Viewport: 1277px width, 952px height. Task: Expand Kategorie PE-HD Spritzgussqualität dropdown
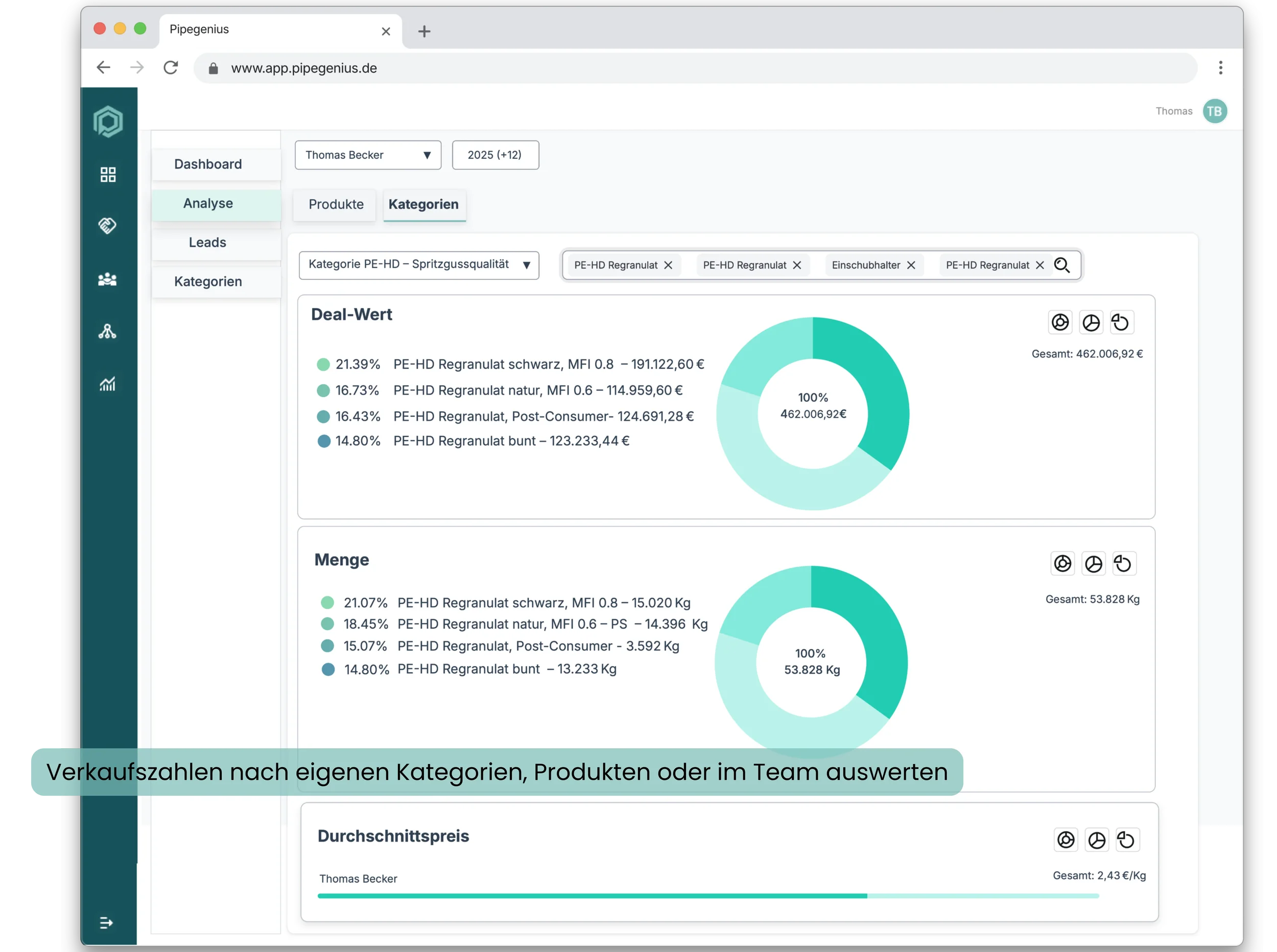[x=419, y=265]
